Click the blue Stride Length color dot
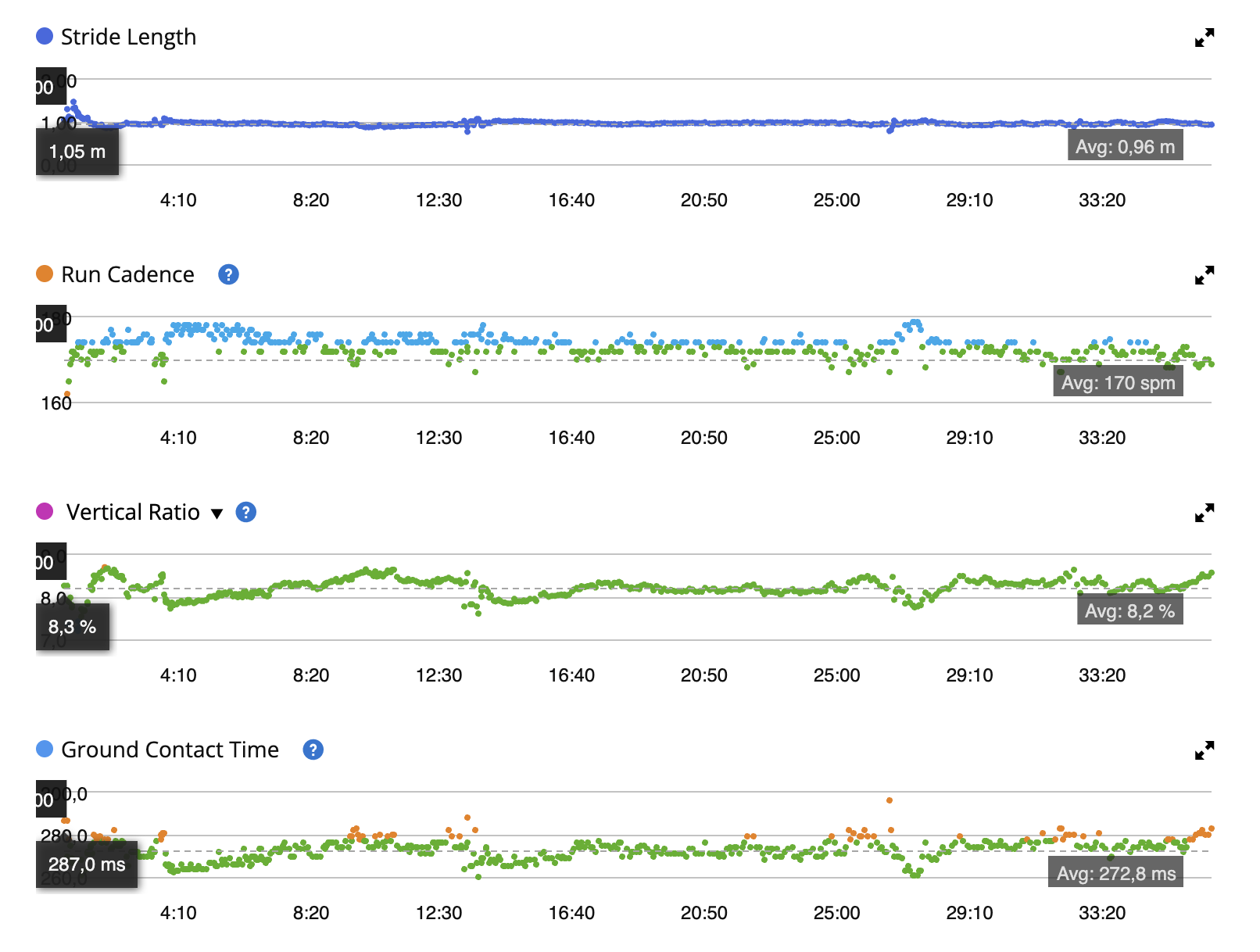 [x=45, y=36]
